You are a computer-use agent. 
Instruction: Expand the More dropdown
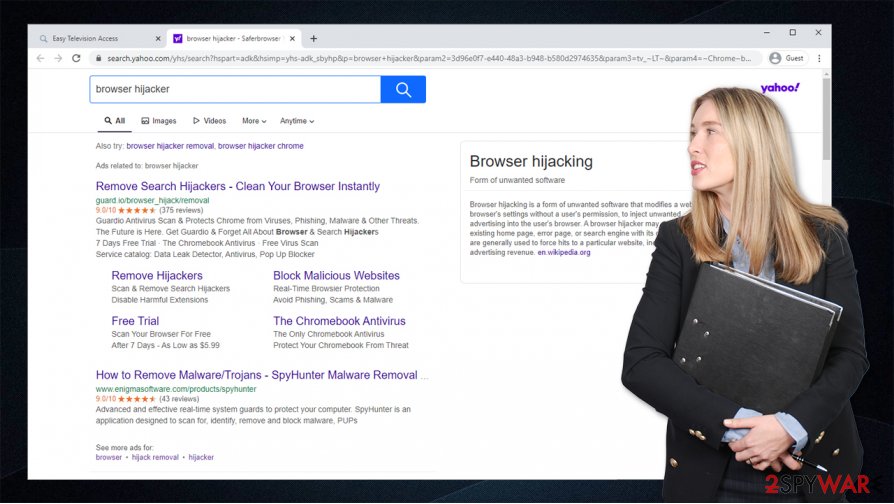click(254, 121)
